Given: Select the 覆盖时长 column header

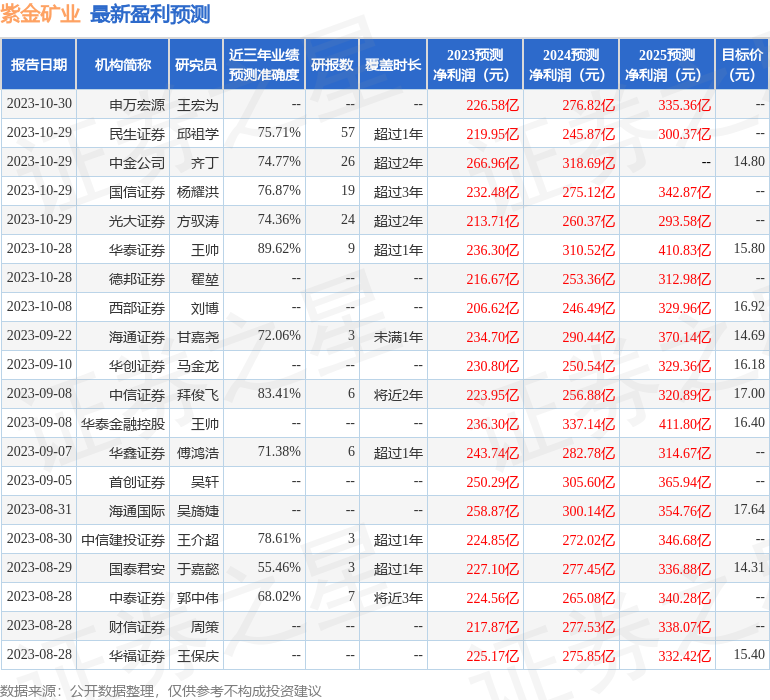Looking at the screenshot, I should (393, 64).
